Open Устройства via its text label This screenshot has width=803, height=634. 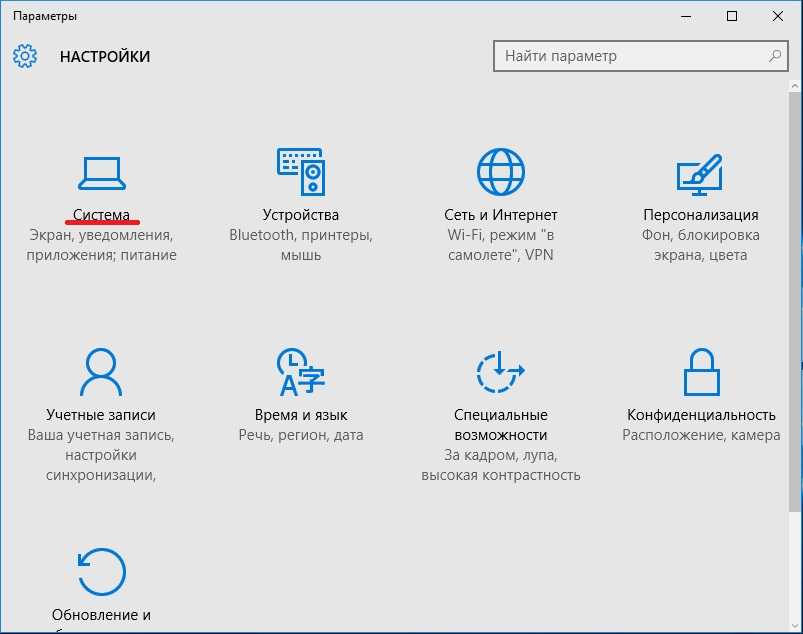tap(301, 214)
